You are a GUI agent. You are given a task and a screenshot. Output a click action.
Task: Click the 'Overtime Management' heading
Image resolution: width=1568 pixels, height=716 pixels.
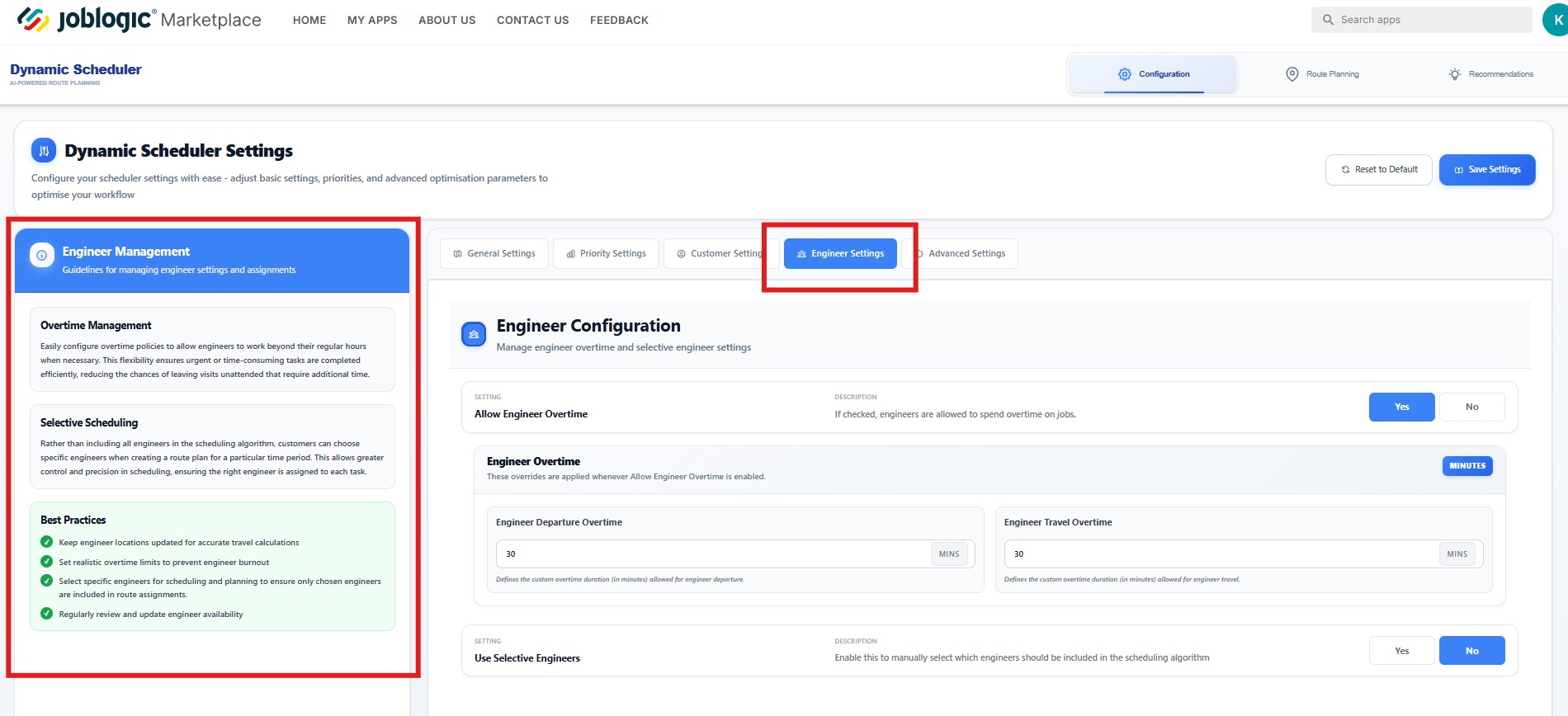pos(96,326)
